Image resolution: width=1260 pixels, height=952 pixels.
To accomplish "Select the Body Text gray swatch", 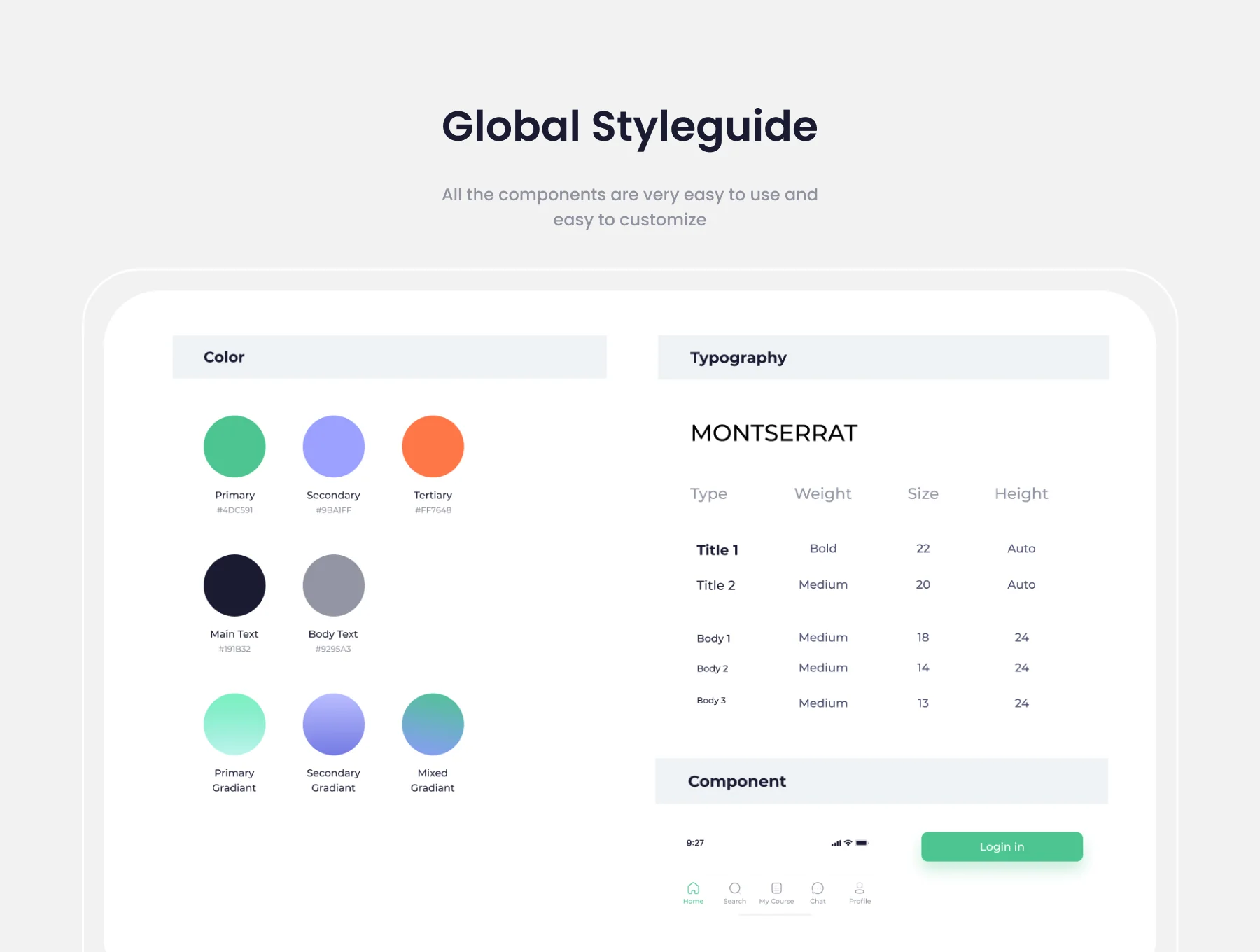I will tap(334, 585).
